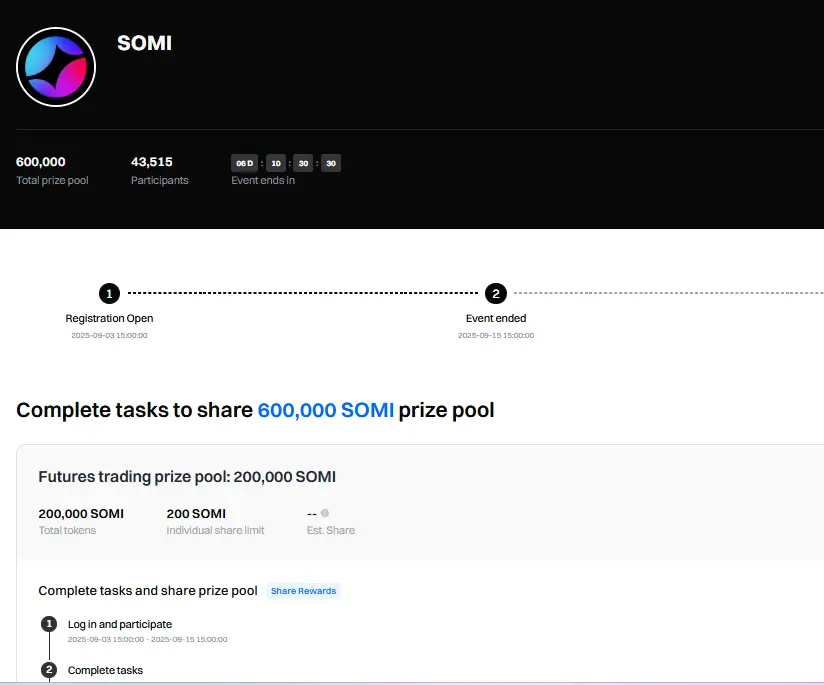Viewport: 824px width, 685px height.
Task: Click the Futures trading prize pool heading
Action: pos(187,477)
